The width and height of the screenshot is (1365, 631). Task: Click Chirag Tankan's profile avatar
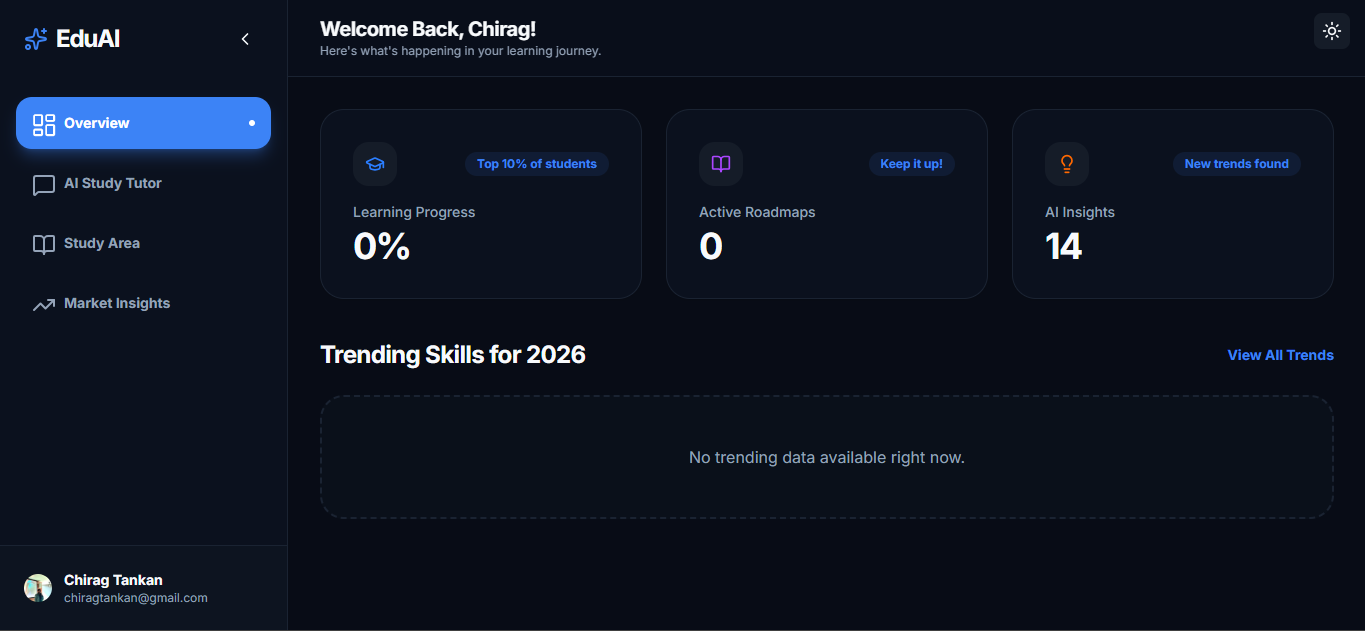coord(38,588)
